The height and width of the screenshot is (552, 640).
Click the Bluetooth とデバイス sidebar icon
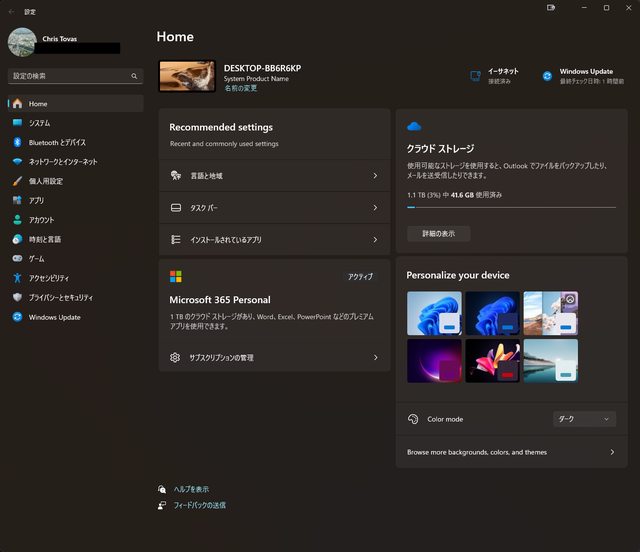point(17,142)
